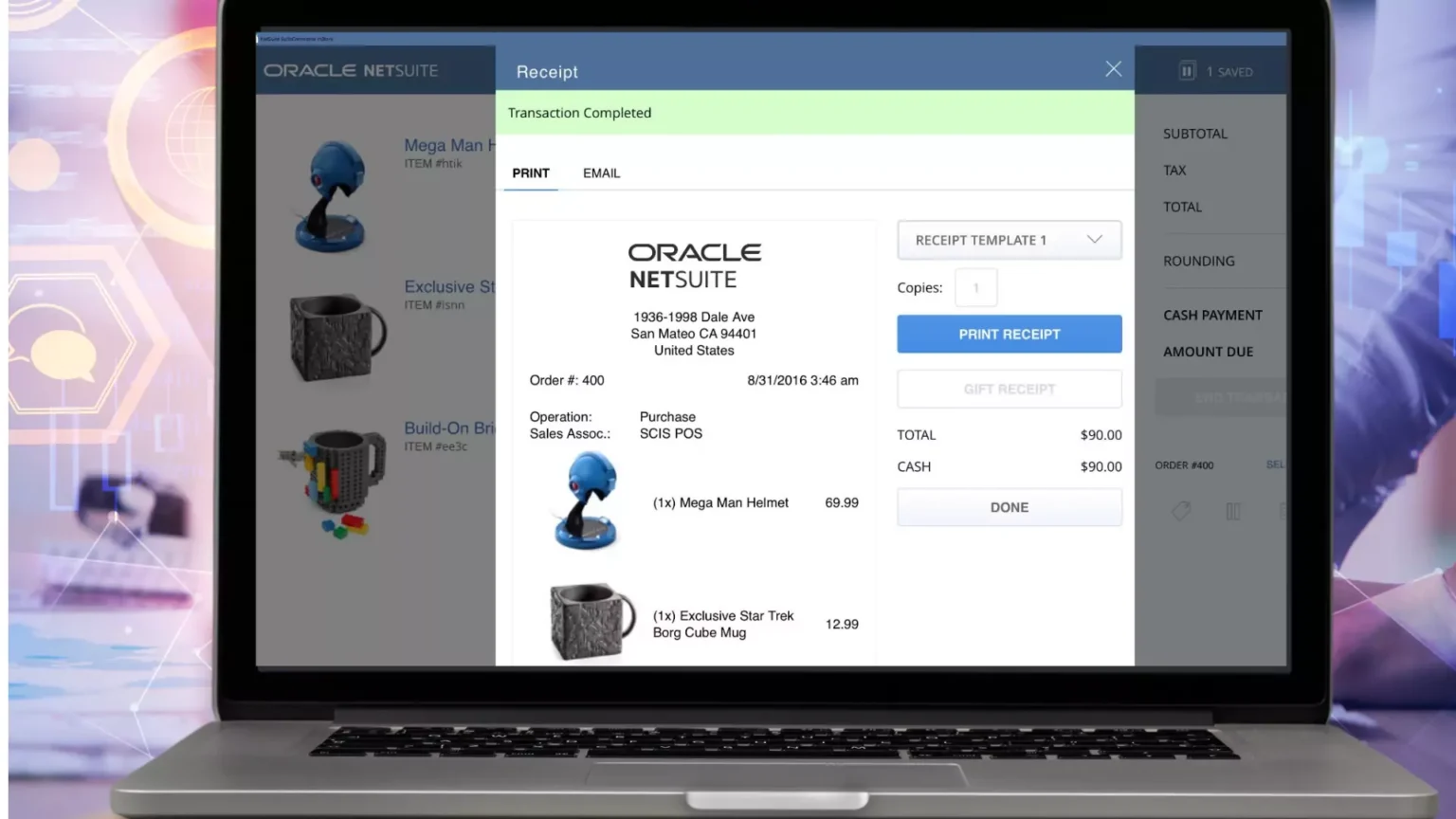Open the Build-On Brick item link in background
The width and height of the screenshot is (1456, 819).
449,428
